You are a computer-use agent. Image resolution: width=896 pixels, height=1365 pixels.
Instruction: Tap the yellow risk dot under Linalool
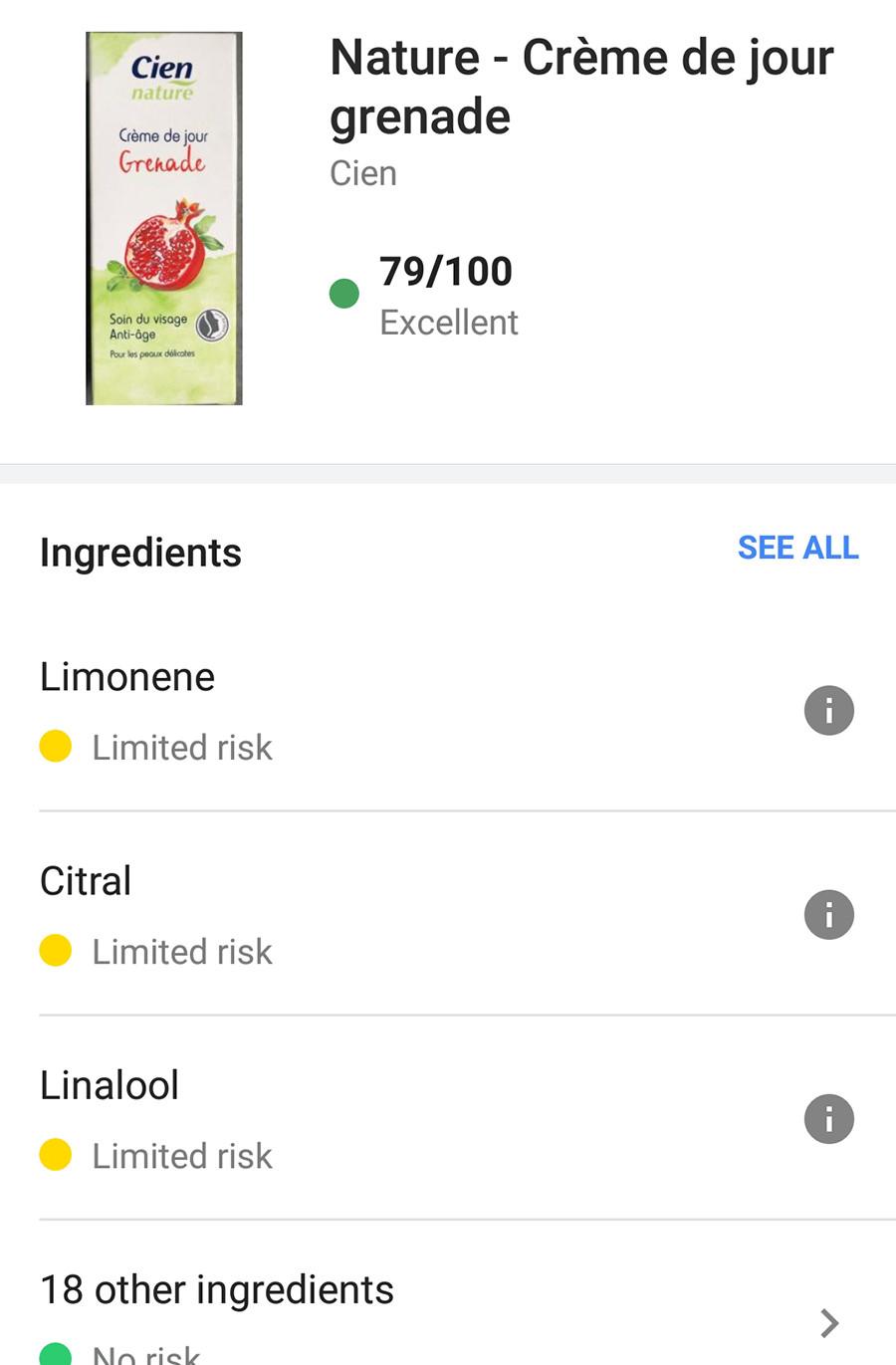[x=56, y=1154]
